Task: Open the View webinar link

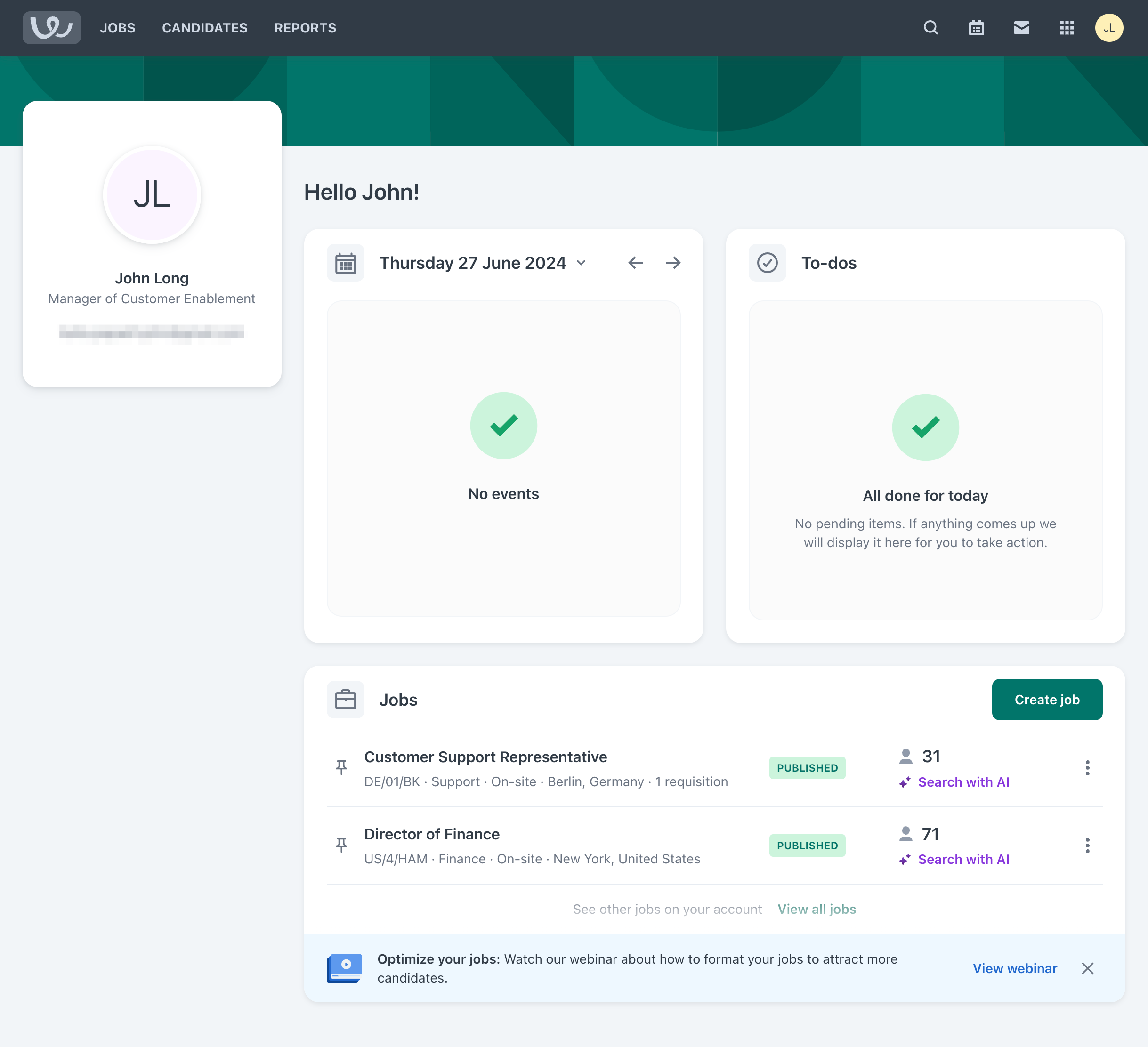Action: point(1014,968)
